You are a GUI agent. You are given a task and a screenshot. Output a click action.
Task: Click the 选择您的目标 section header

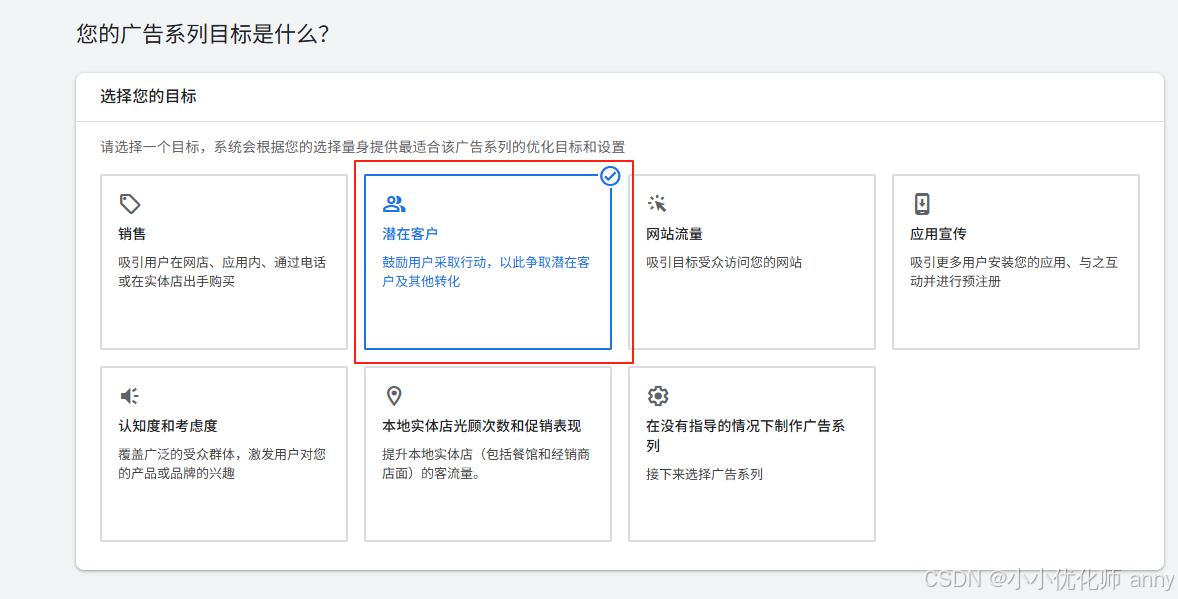coord(148,96)
